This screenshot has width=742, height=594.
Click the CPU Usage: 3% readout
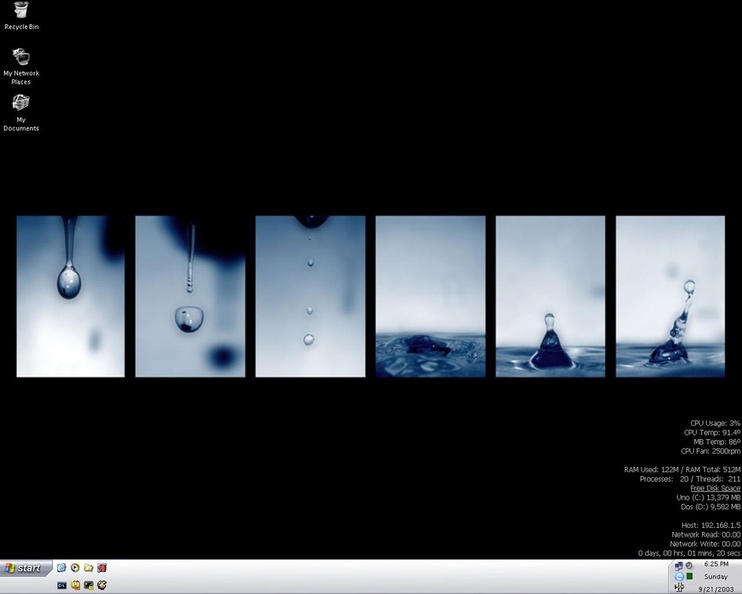[715, 423]
